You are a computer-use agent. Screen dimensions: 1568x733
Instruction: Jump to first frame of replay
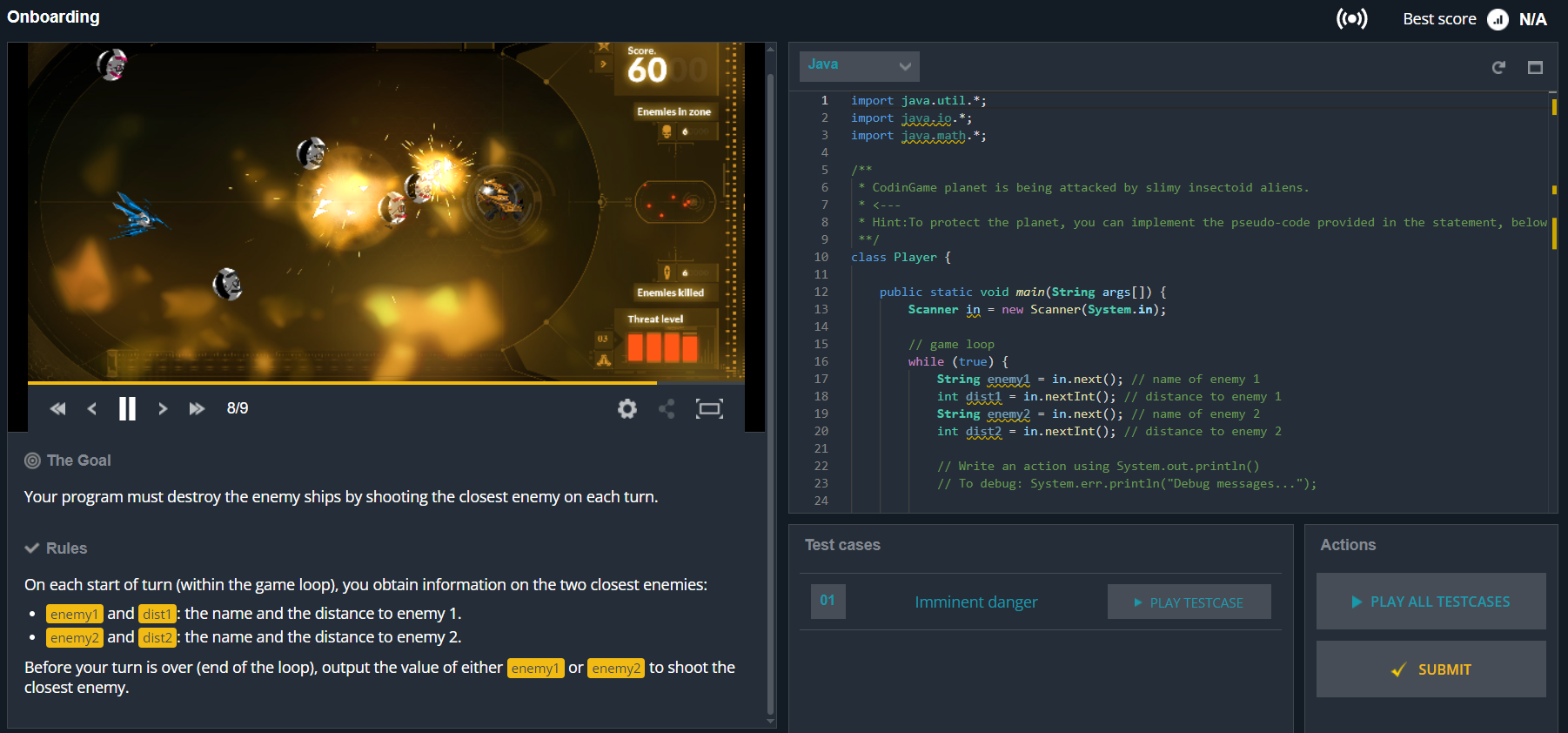[57, 408]
